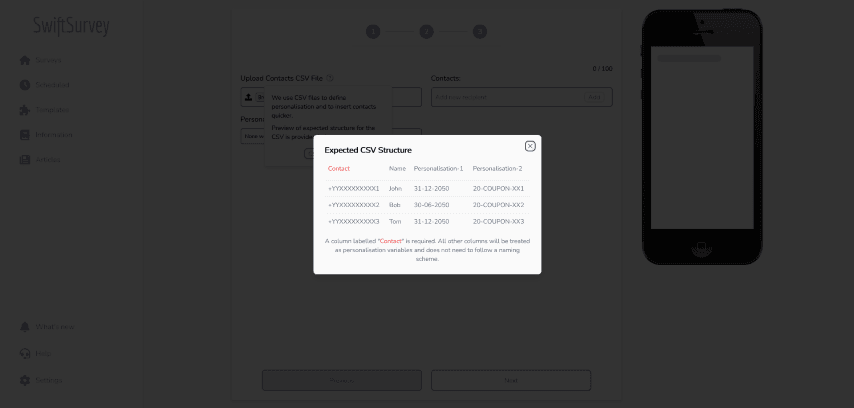This screenshot has height=408, width=854.
Task: Open Help via the headset icon
Action: click(25, 353)
